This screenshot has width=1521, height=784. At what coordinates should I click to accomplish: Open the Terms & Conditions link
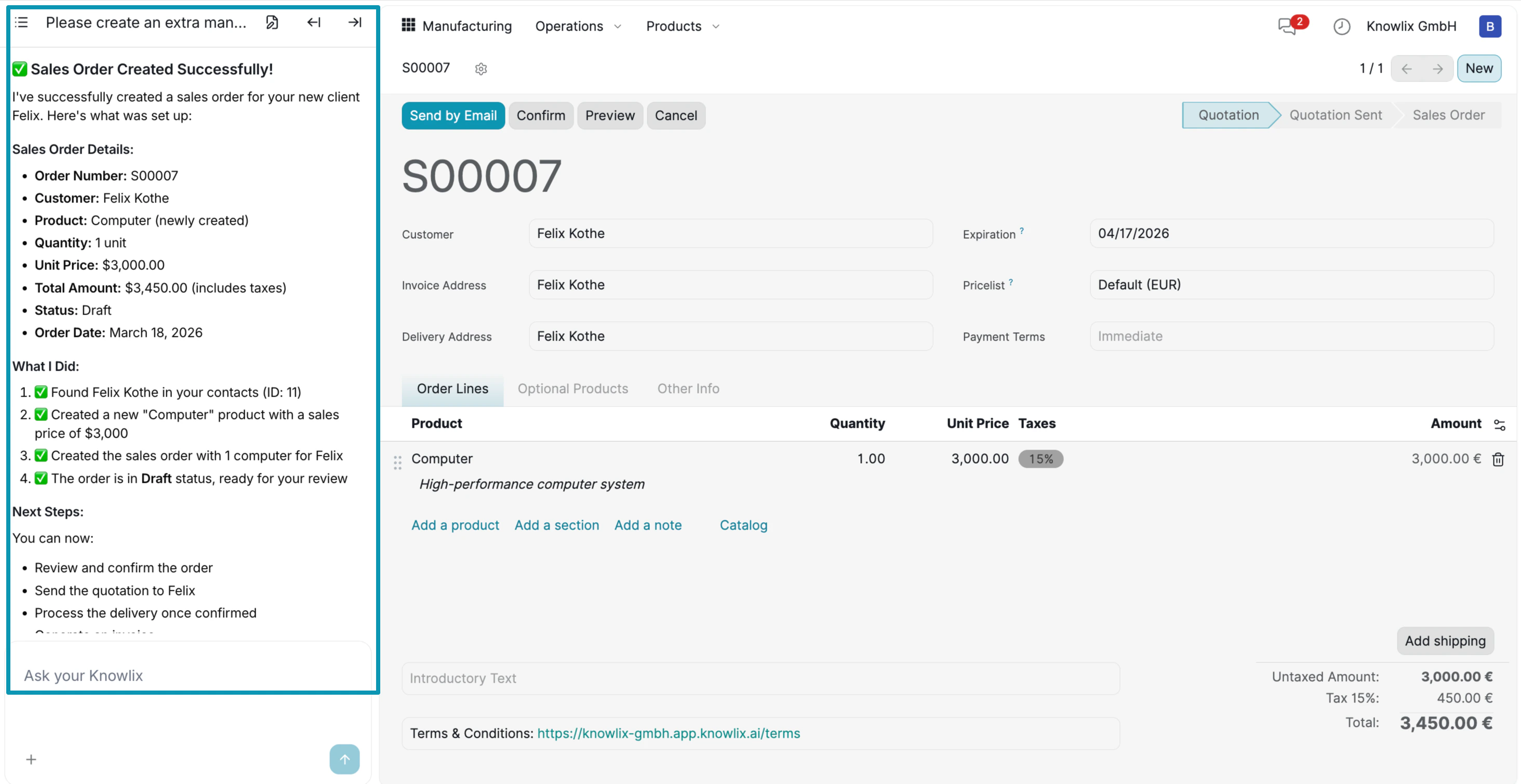(668, 733)
